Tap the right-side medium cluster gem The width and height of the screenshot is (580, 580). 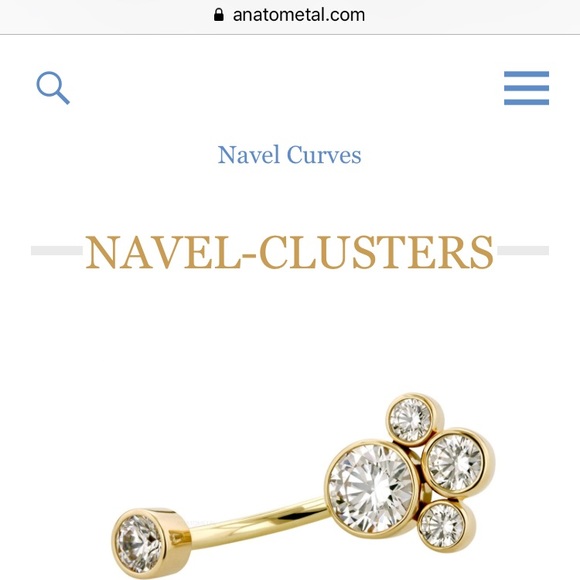pyautogui.click(x=455, y=463)
